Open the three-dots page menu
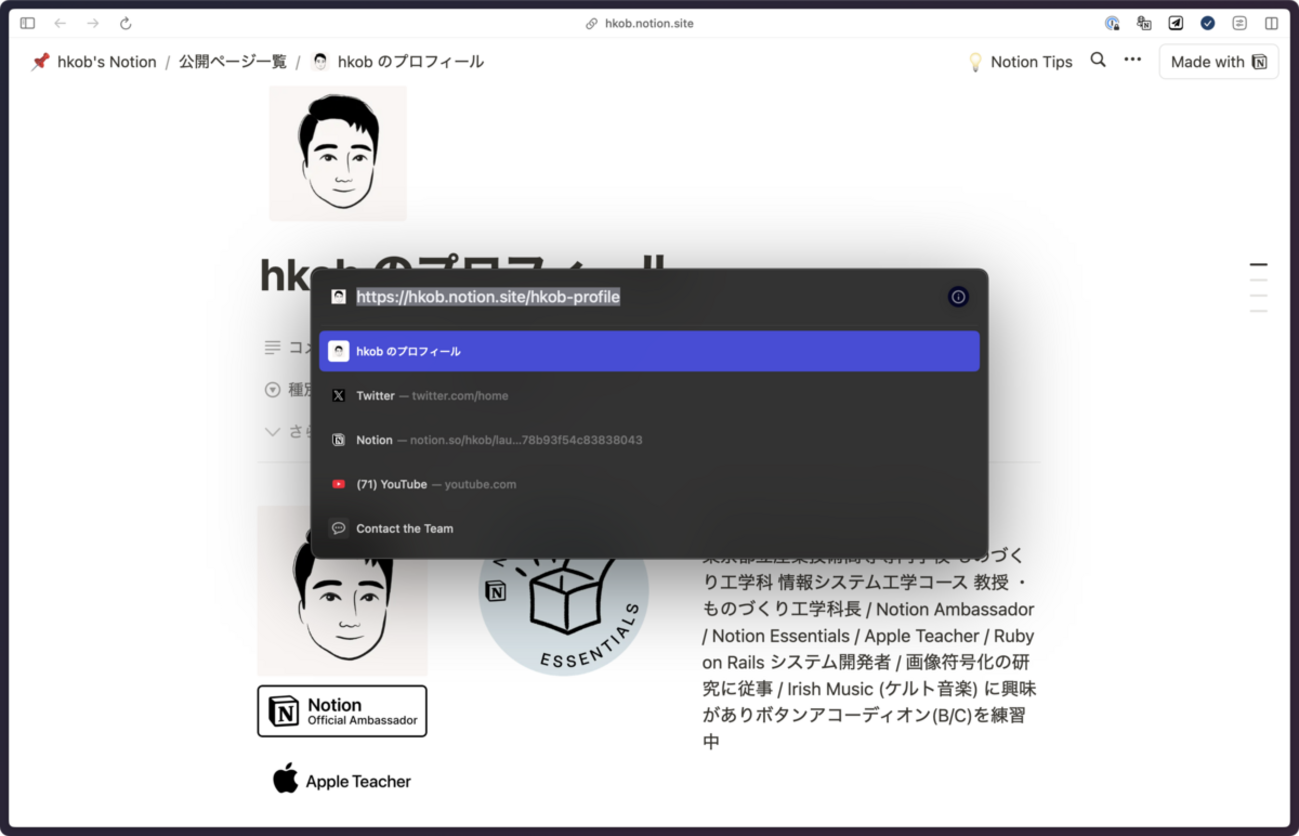The width and height of the screenshot is (1299, 836). (x=1132, y=60)
